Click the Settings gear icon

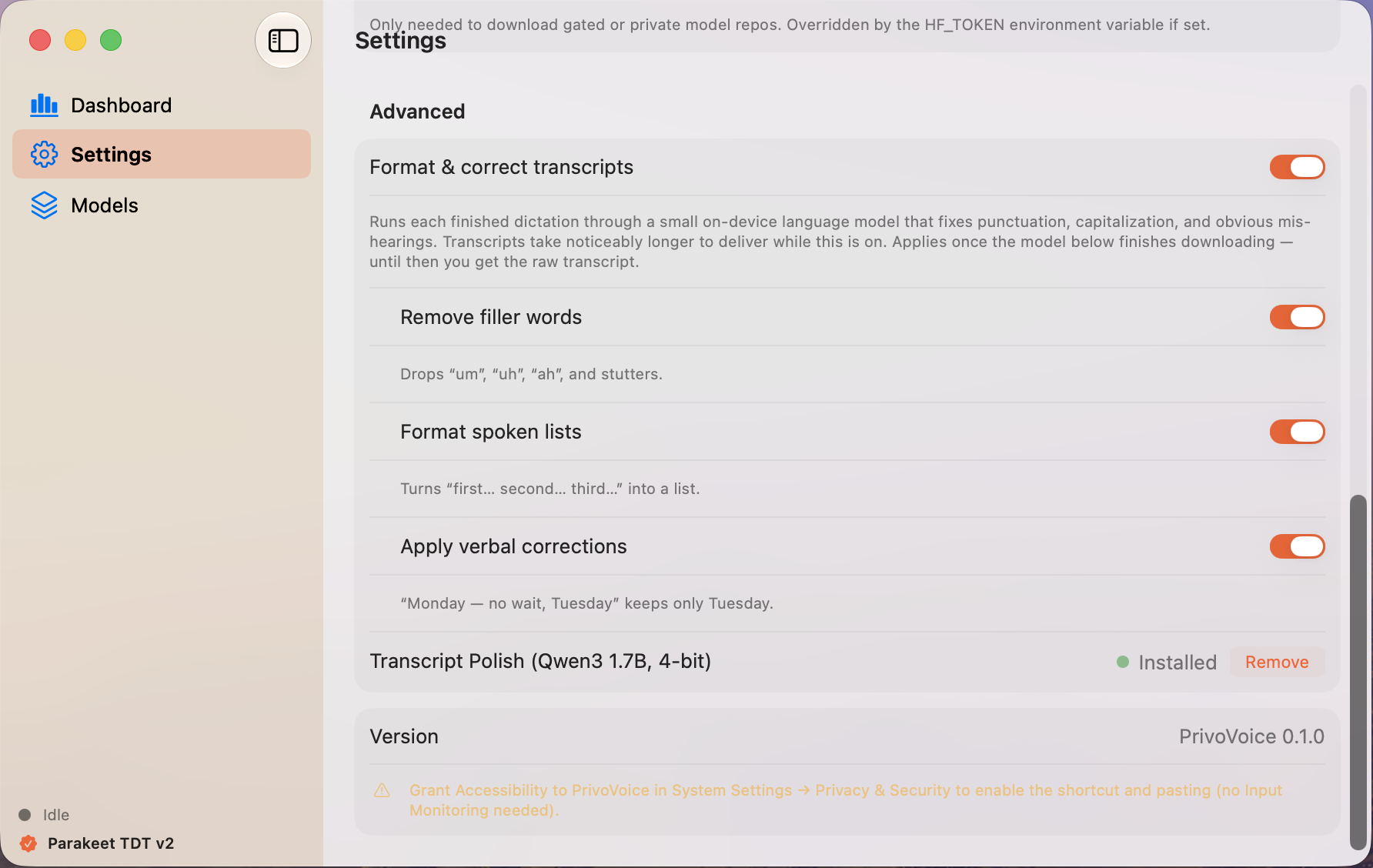point(44,155)
